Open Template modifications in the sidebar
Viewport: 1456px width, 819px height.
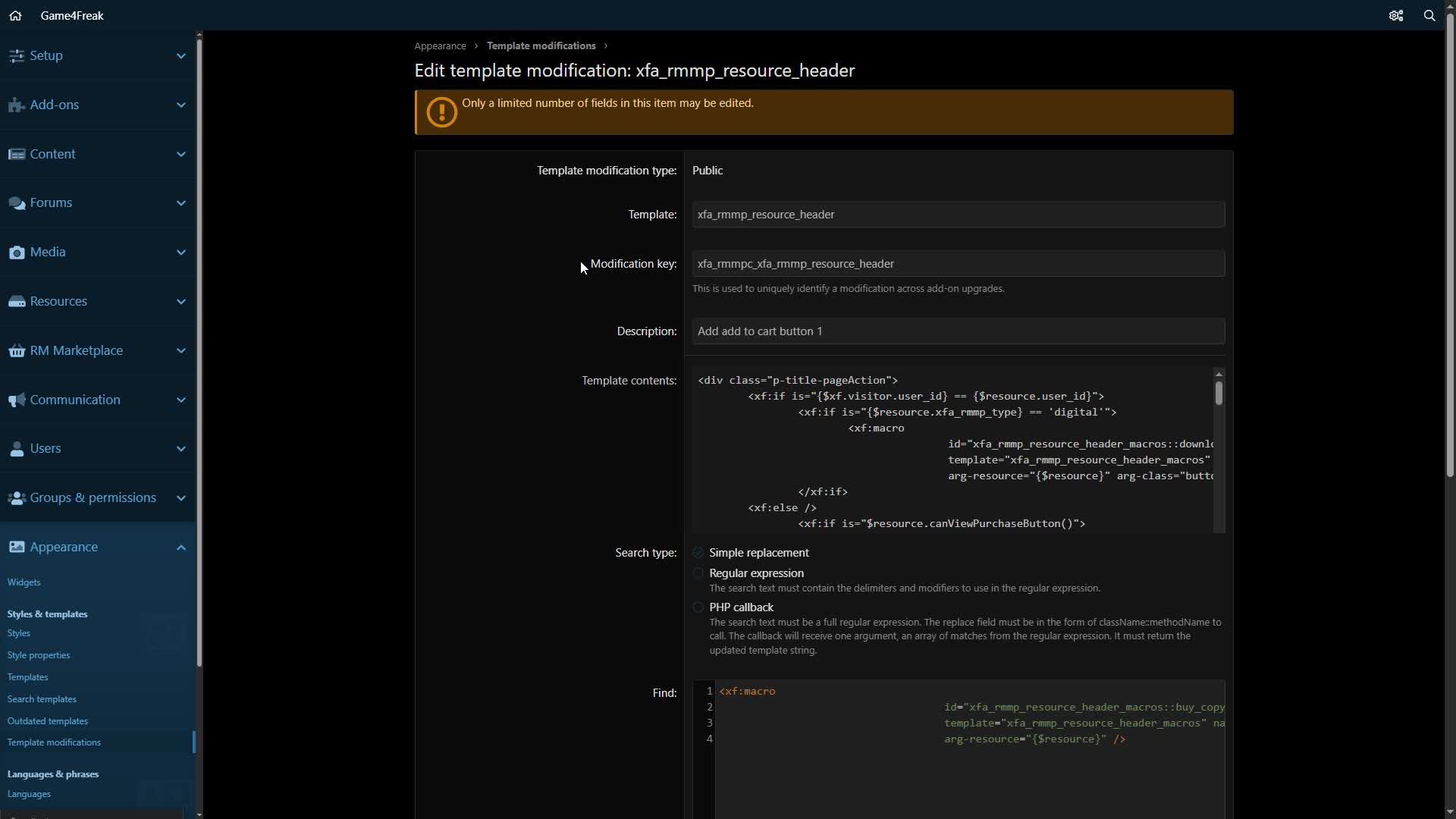pos(54,742)
